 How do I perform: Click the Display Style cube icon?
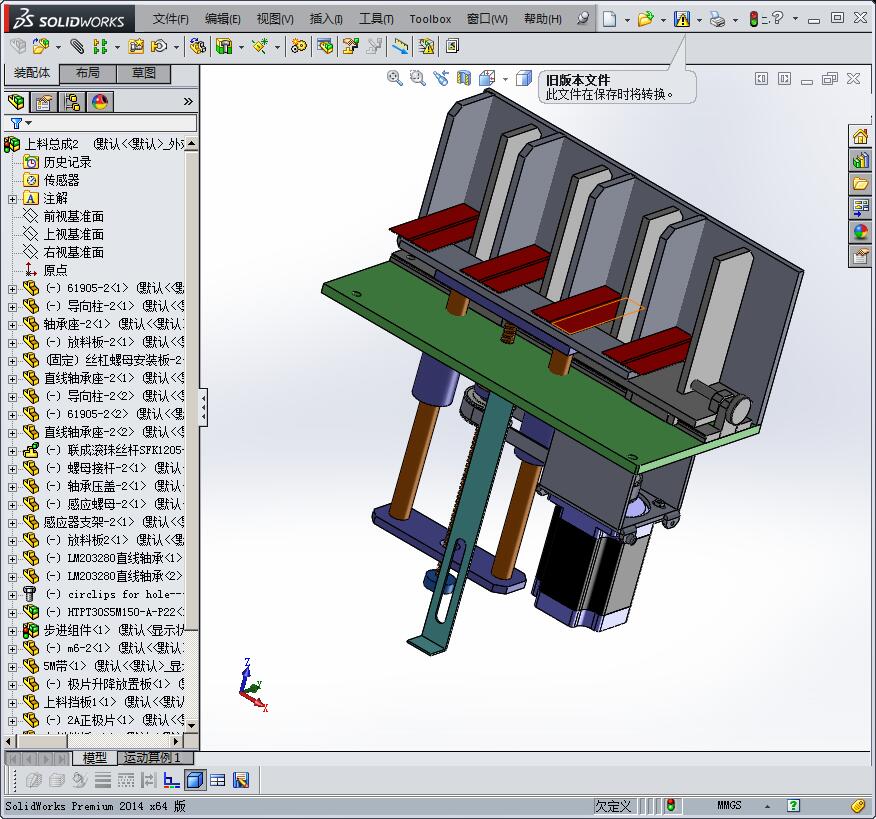pos(523,78)
